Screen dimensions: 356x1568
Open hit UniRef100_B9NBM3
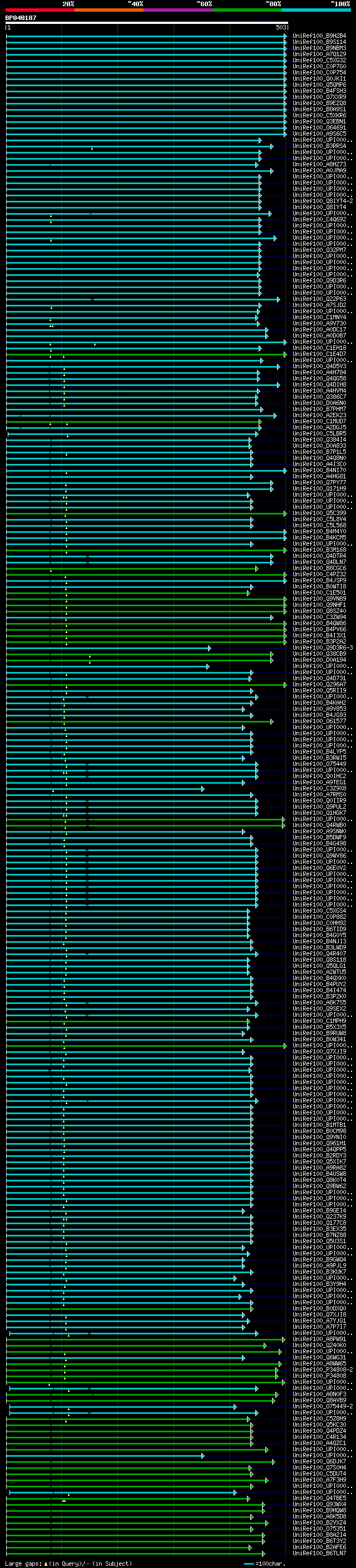pos(319,48)
